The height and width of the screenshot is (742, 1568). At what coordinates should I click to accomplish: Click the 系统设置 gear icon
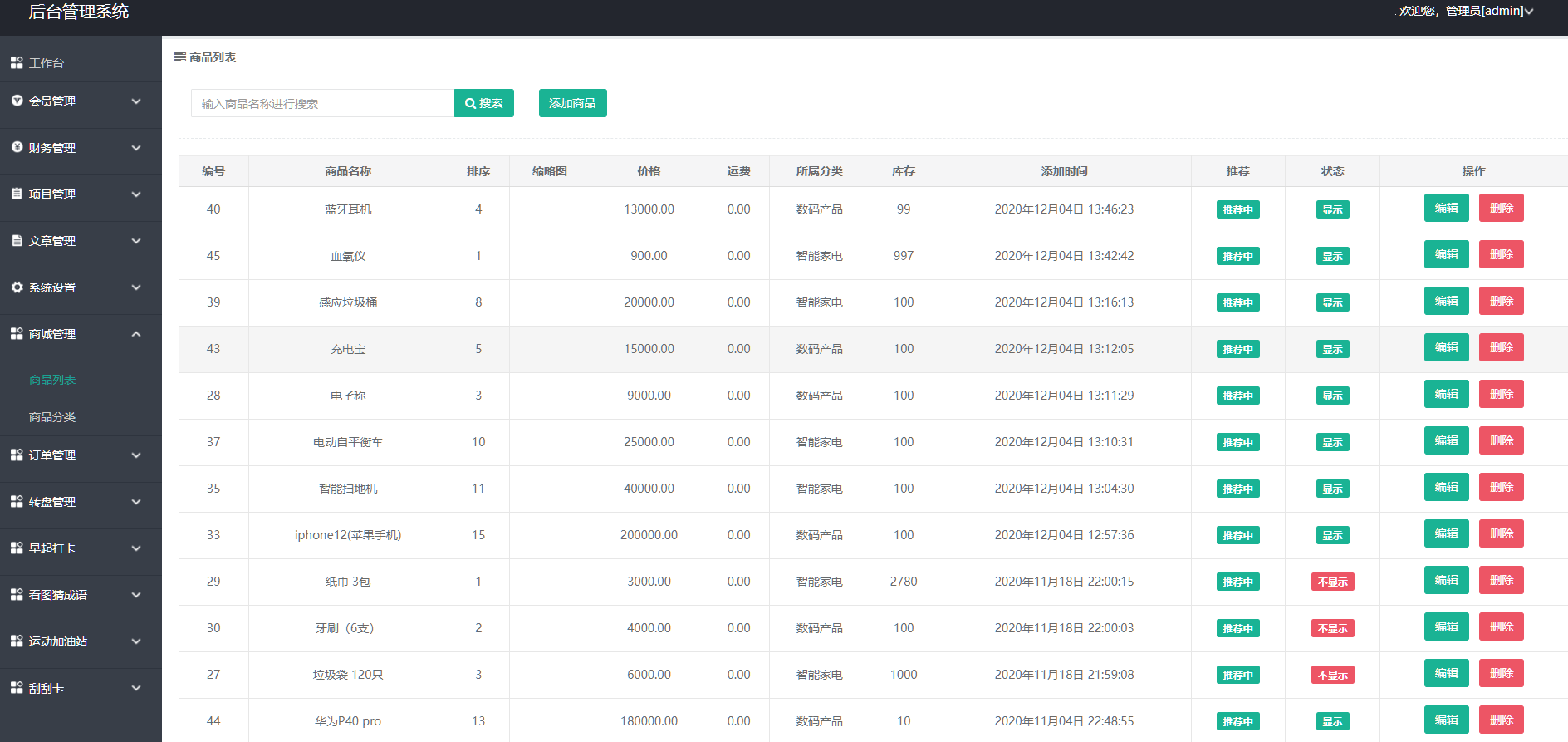point(17,287)
